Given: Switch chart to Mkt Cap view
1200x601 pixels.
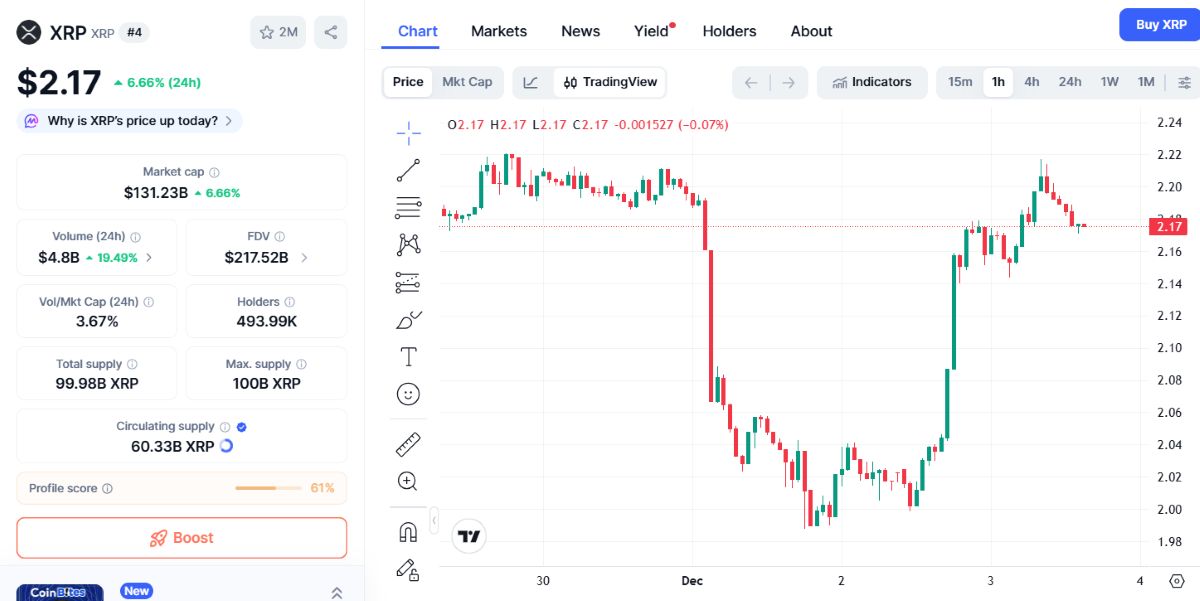Looking at the screenshot, I should pyautogui.click(x=467, y=82).
